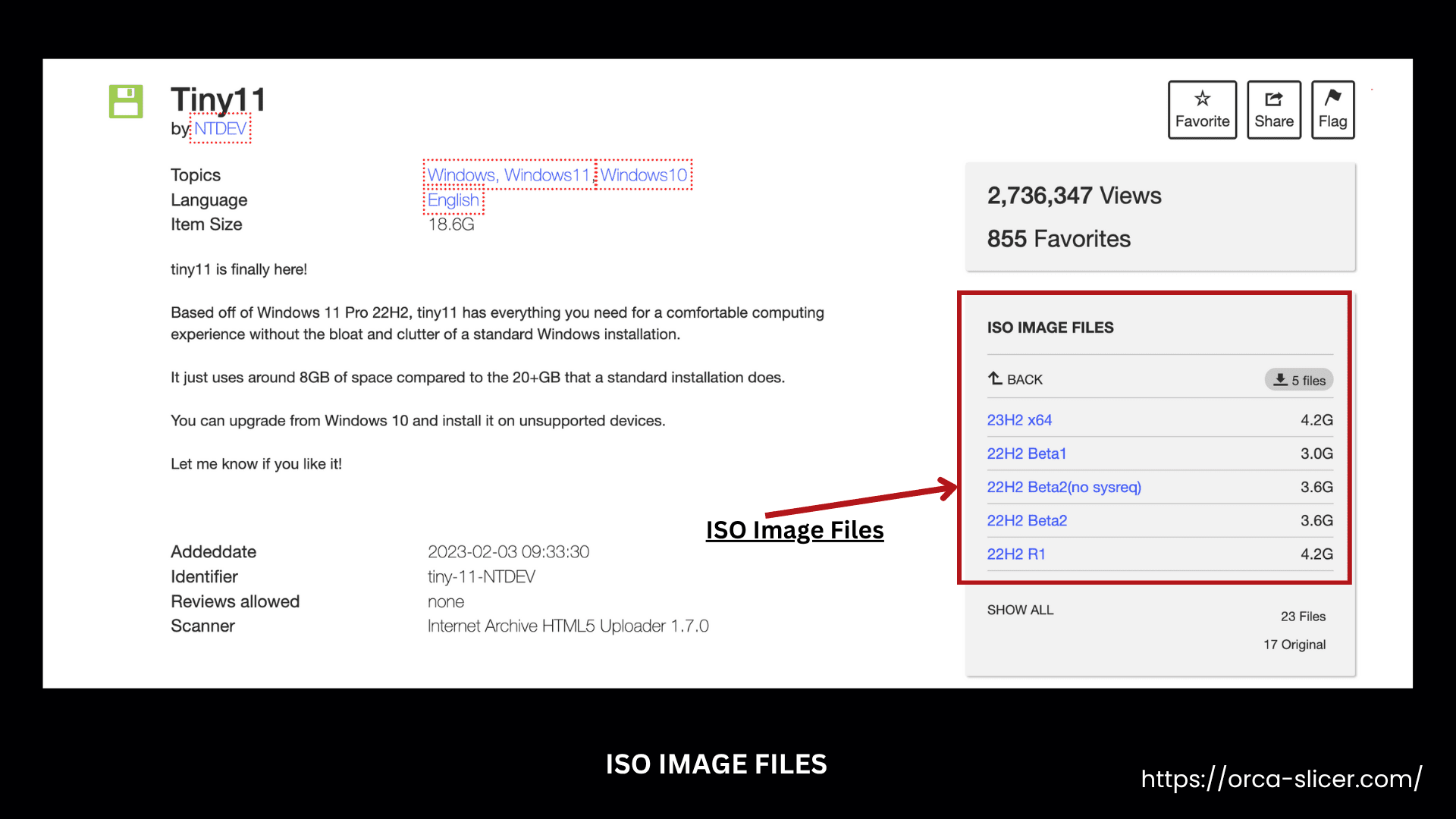Open the 22H2 Beta1 ISO file
This screenshot has height=819, width=1456.
tap(1027, 453)
